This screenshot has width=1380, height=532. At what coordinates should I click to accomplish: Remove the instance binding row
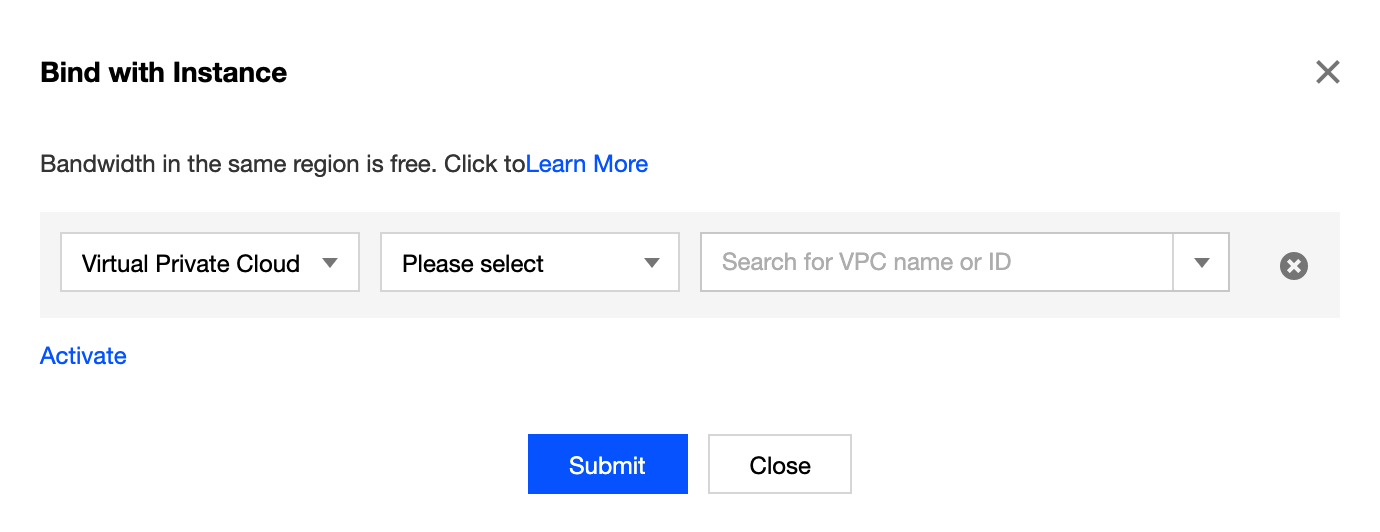[x=1293, y=265]
